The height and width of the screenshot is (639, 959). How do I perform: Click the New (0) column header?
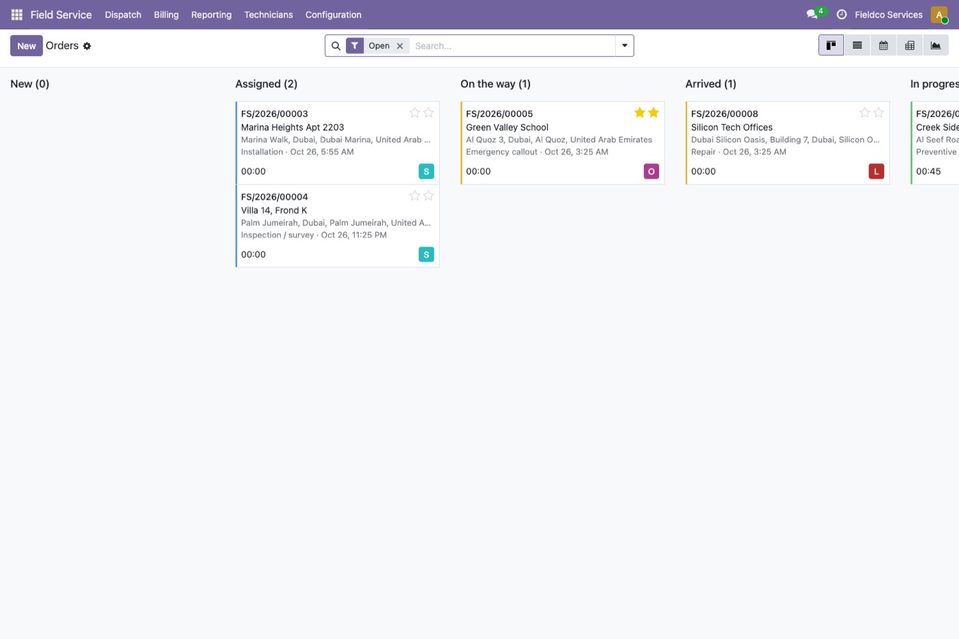point(29,84)
